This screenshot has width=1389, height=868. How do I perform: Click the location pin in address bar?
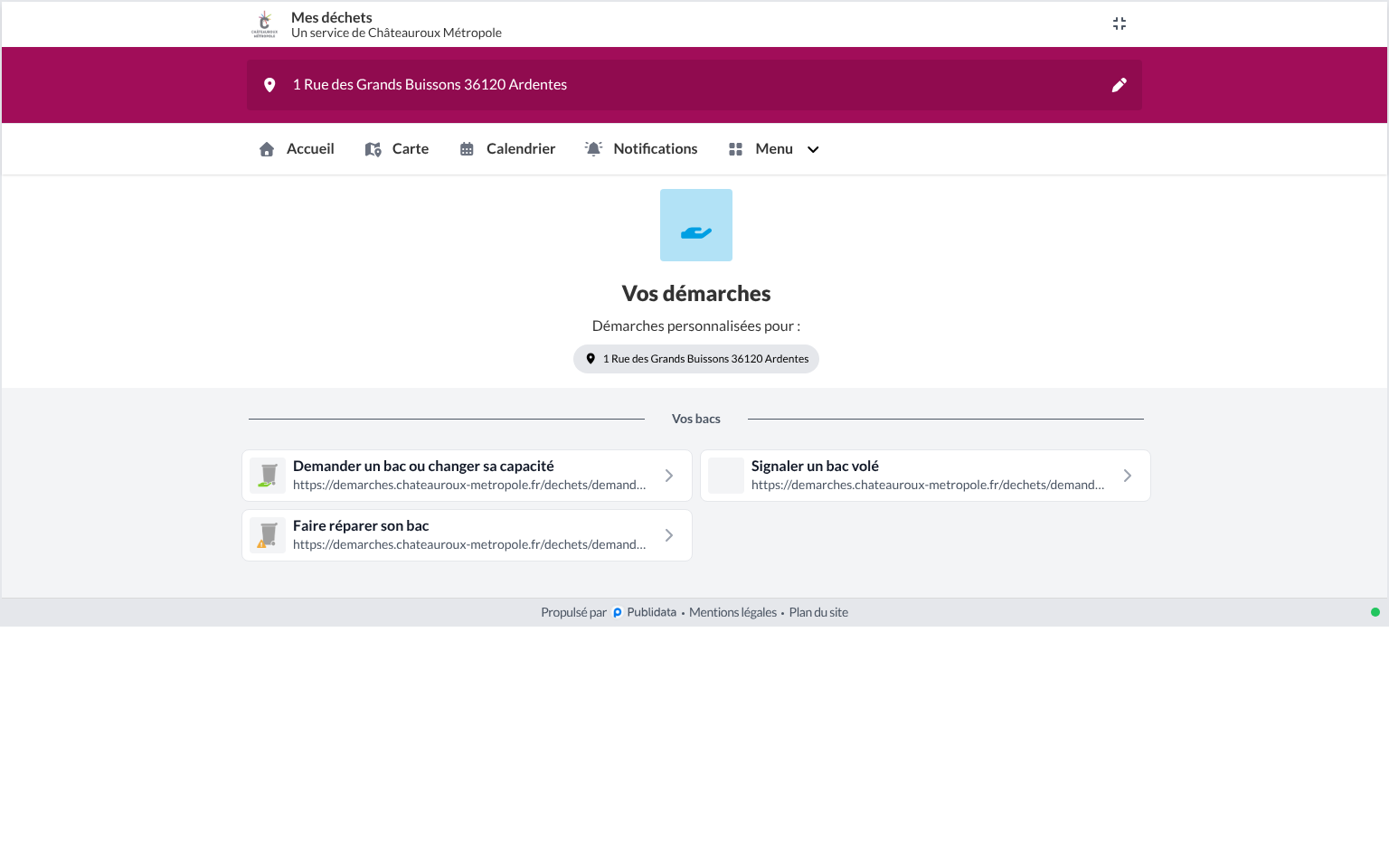[269, 85]
